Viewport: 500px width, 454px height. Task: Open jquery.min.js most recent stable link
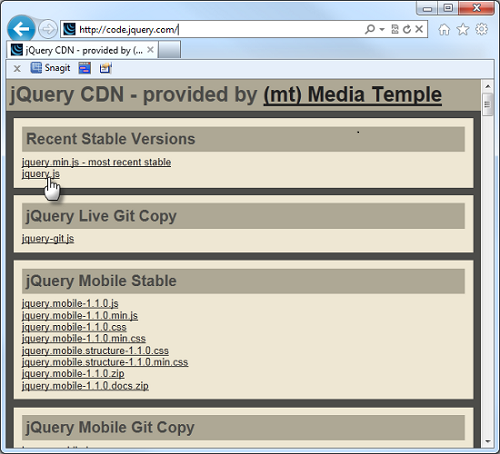click(96, 162)
